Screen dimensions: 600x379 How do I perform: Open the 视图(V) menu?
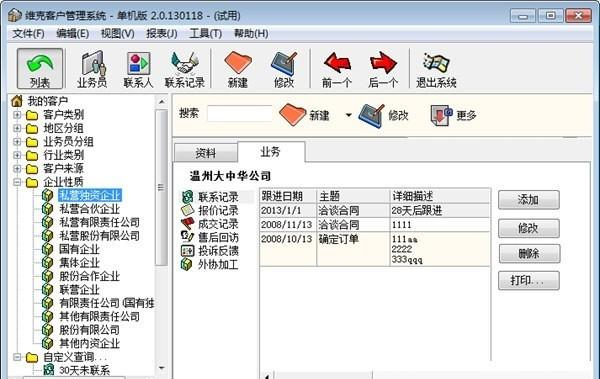(117, 34)
